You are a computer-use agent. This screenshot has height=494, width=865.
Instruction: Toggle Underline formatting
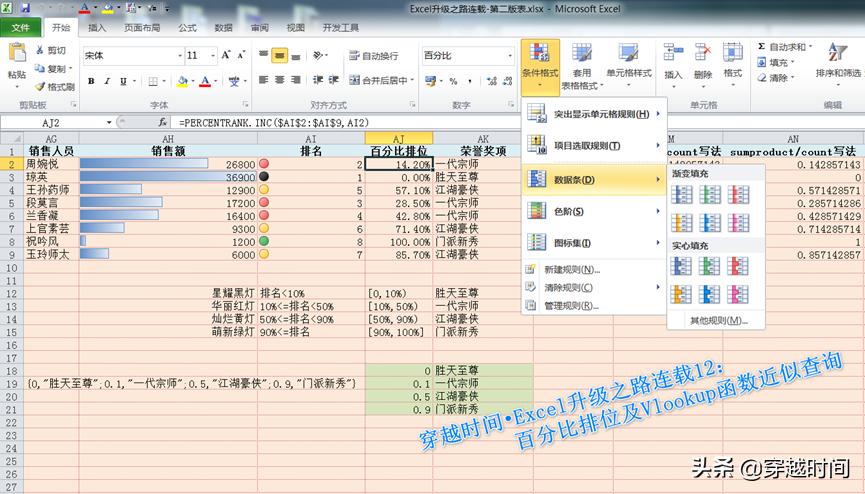tap(123, 81)
